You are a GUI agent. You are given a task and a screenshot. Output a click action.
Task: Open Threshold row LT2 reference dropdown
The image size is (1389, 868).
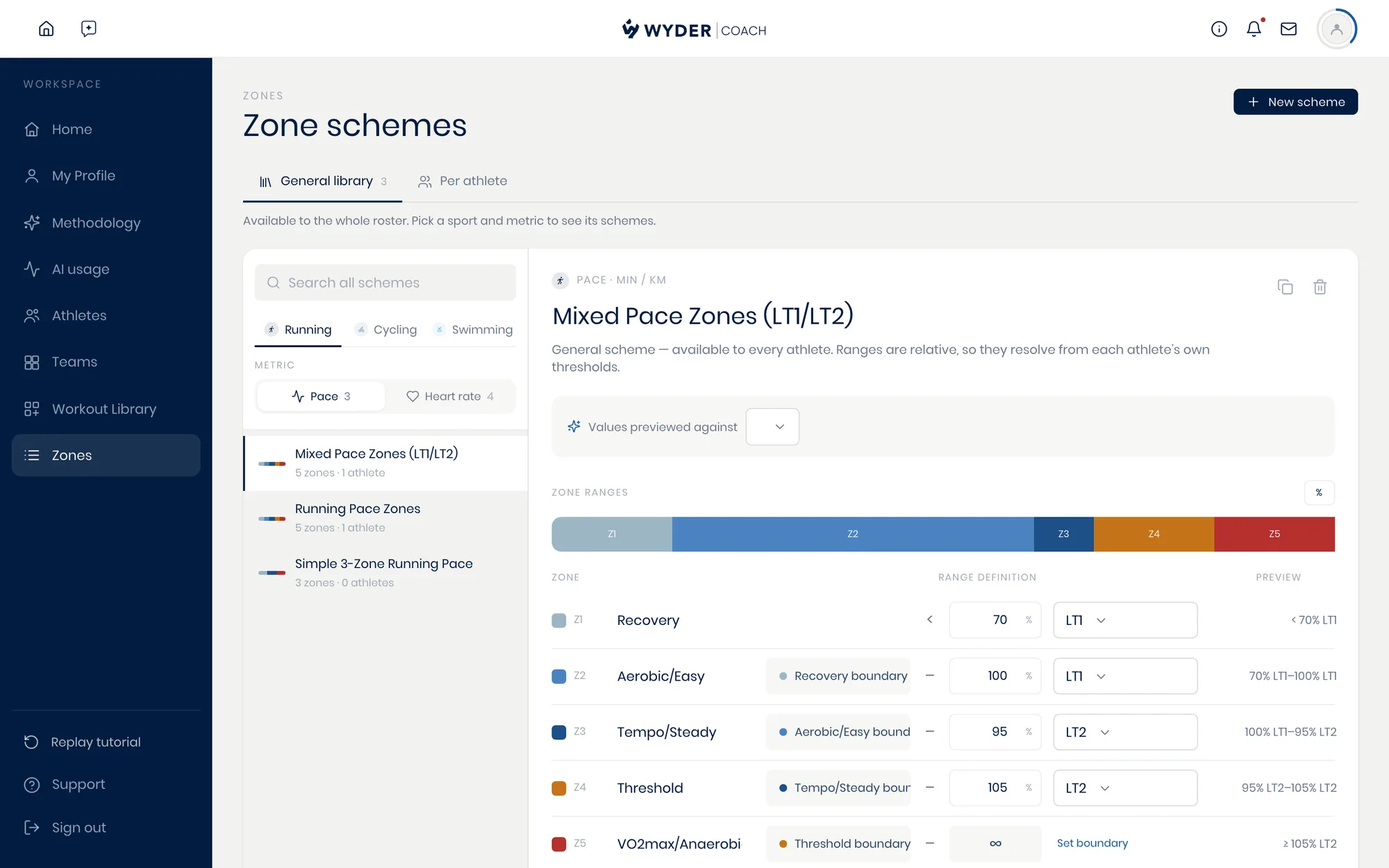[x=1125, y=787]
